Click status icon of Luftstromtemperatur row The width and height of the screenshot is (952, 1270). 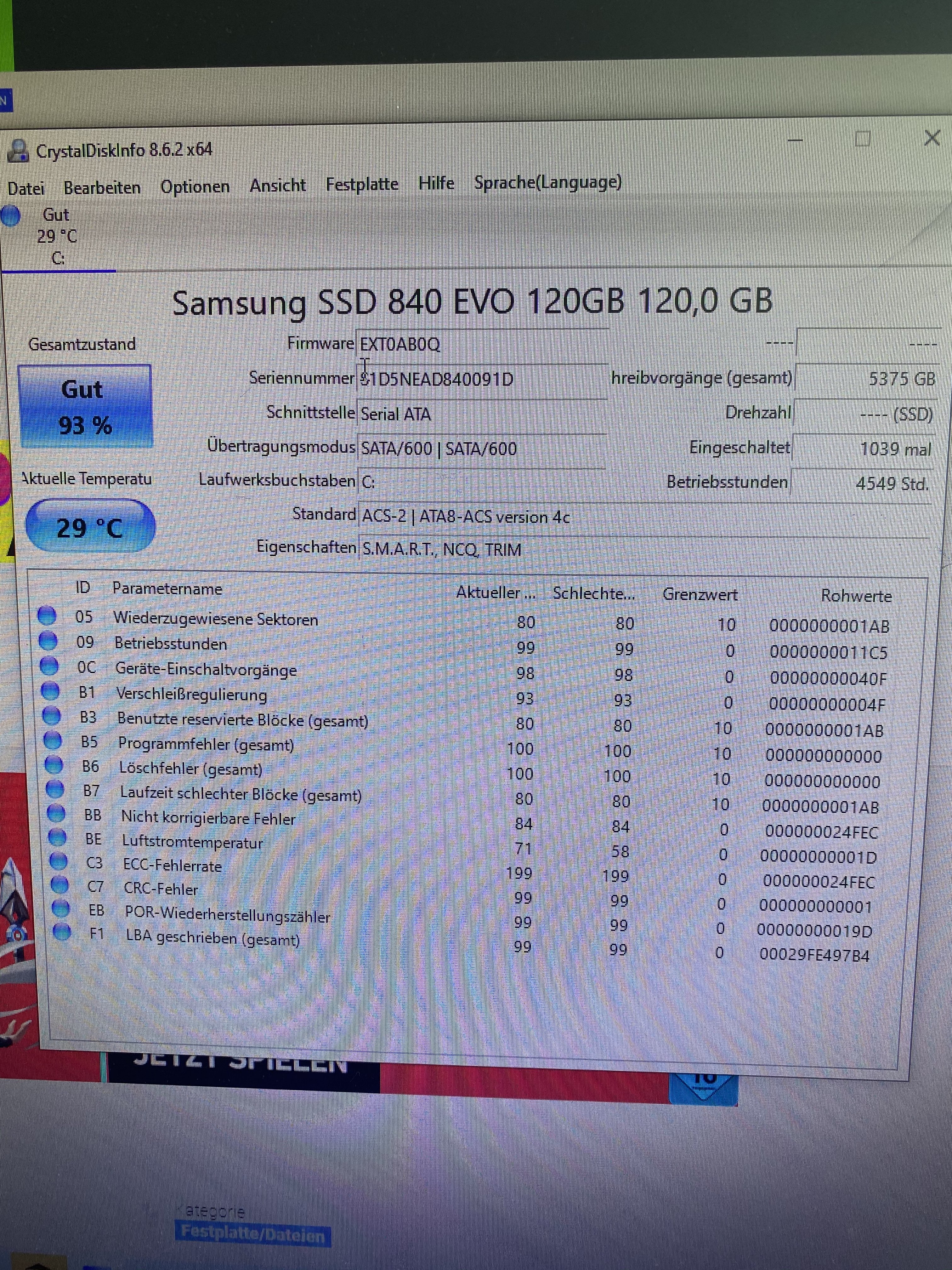point(57,837)
